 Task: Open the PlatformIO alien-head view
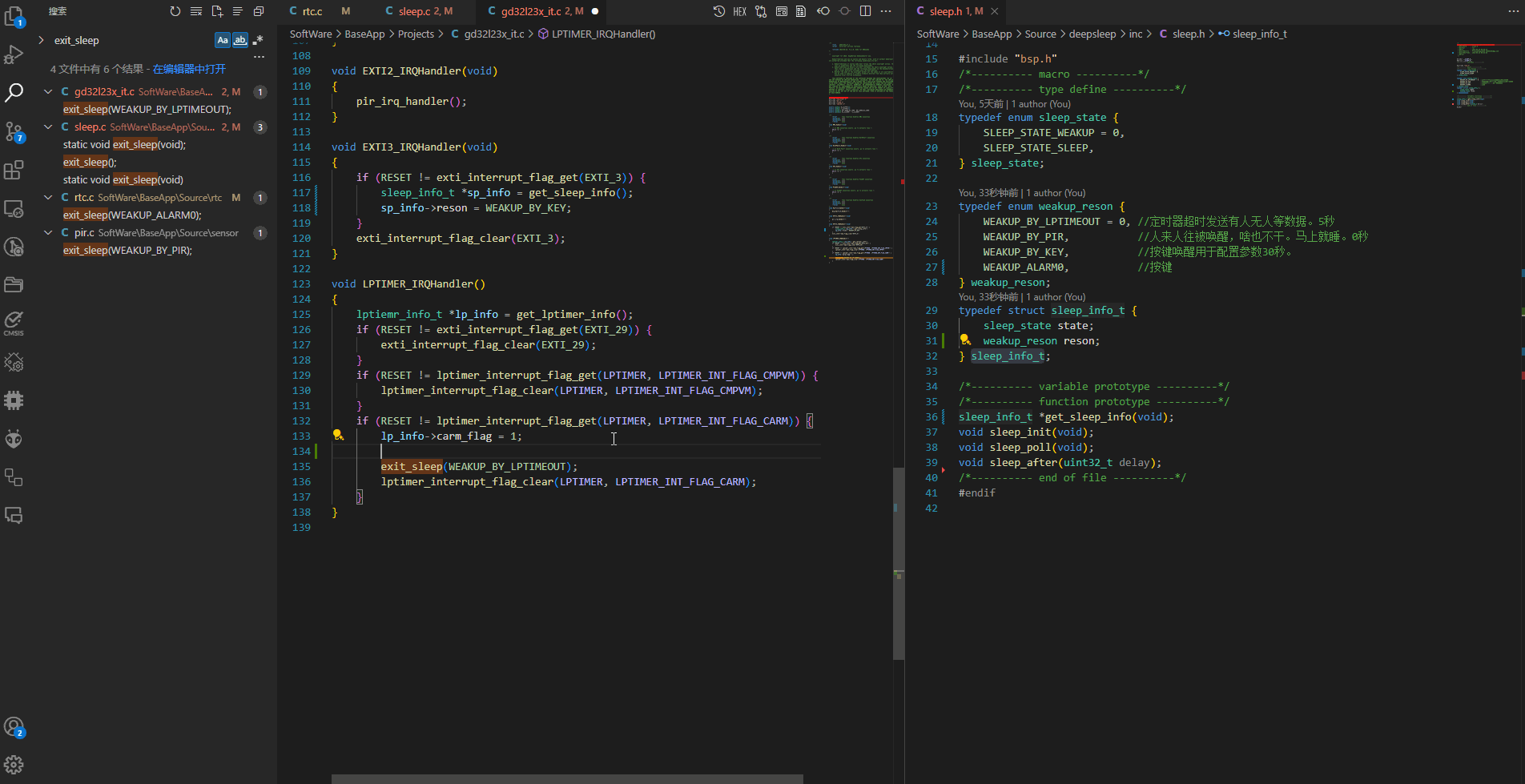(14, 439)
